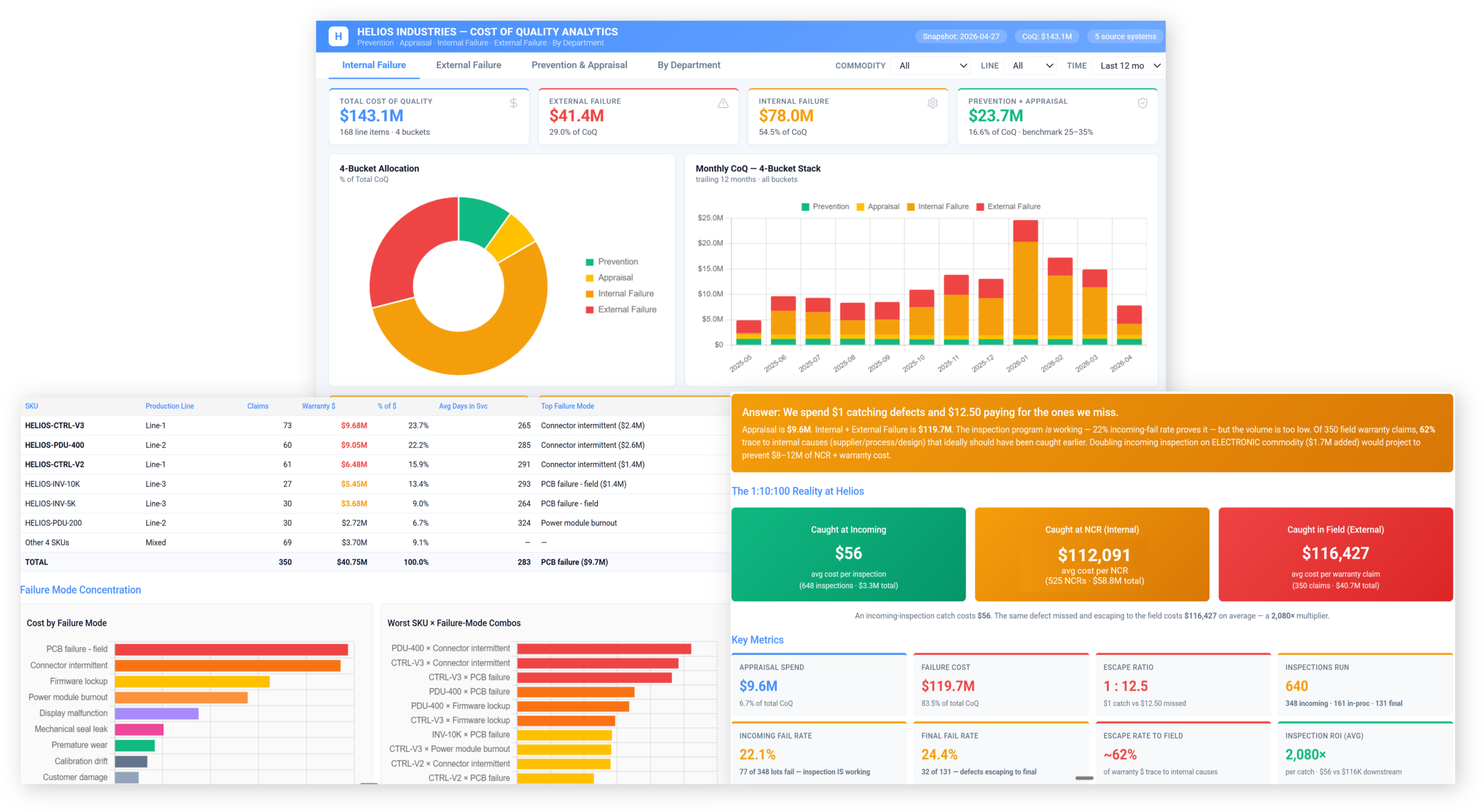This screenshot has height=812, width=1483.
Task: Click the Inspections Run 640 metric
Action: 1365,684
